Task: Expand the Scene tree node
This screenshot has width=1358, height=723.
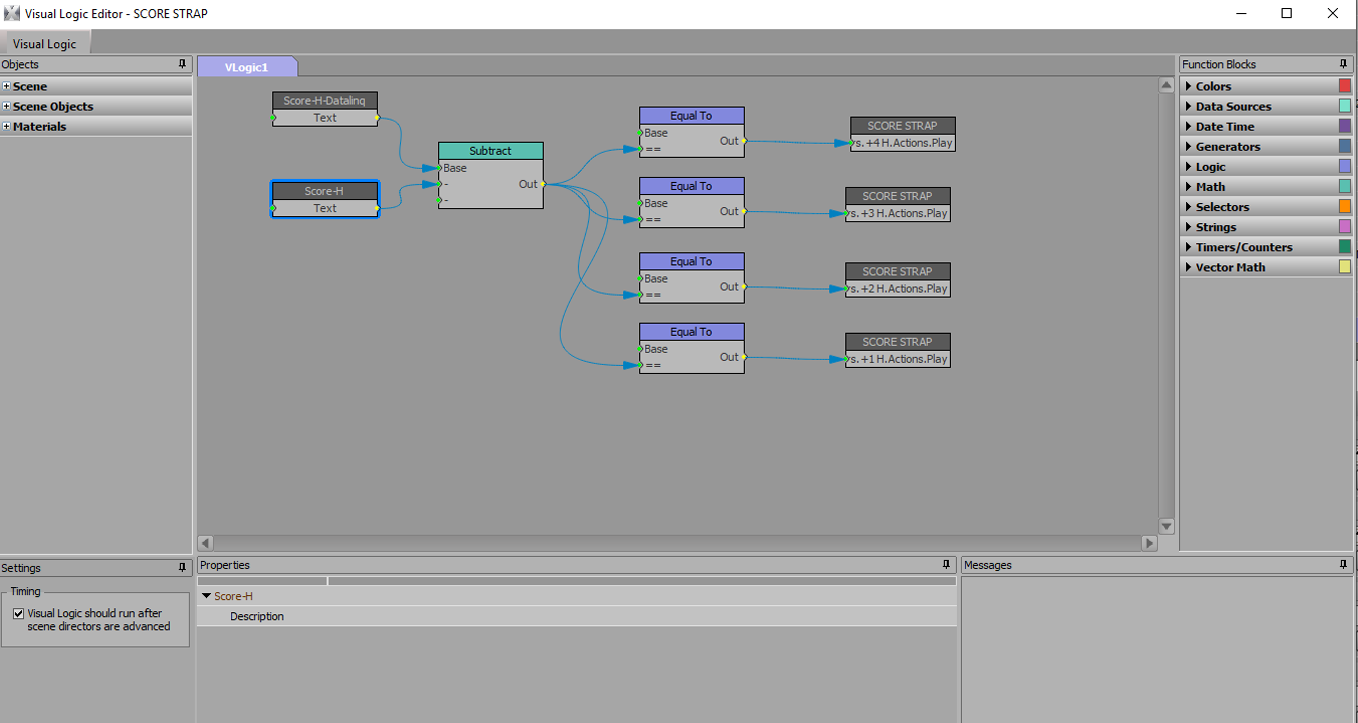Action: pos(6,87)
